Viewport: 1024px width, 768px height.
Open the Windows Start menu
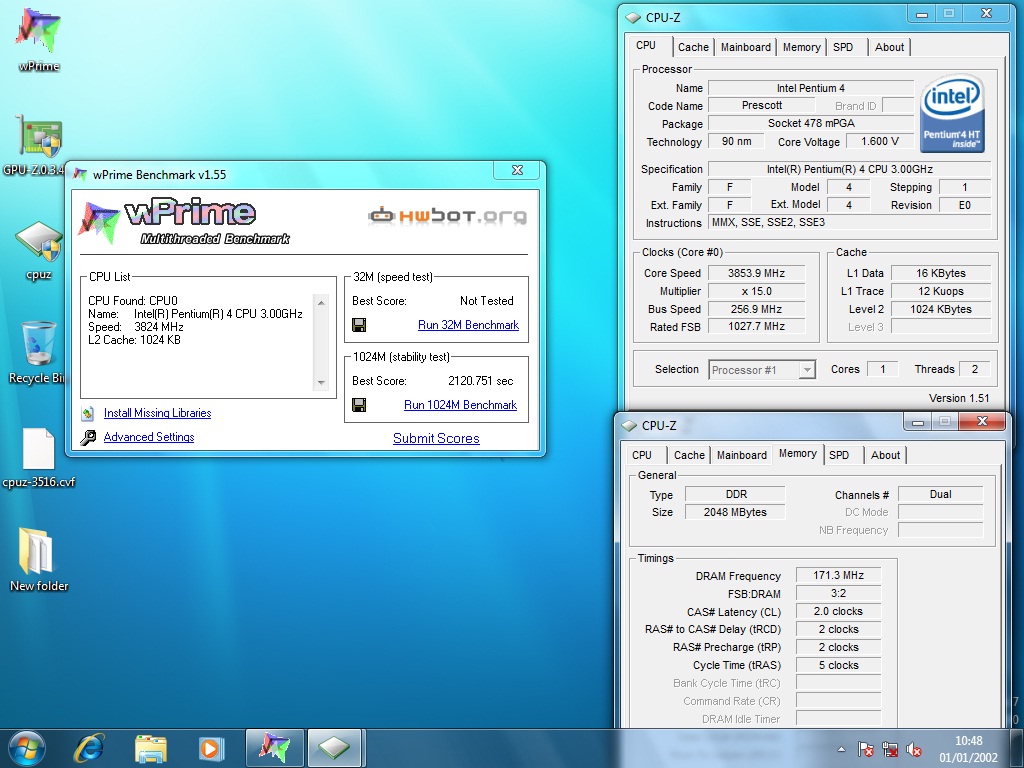pyautogui.click(x=27, y=748)
